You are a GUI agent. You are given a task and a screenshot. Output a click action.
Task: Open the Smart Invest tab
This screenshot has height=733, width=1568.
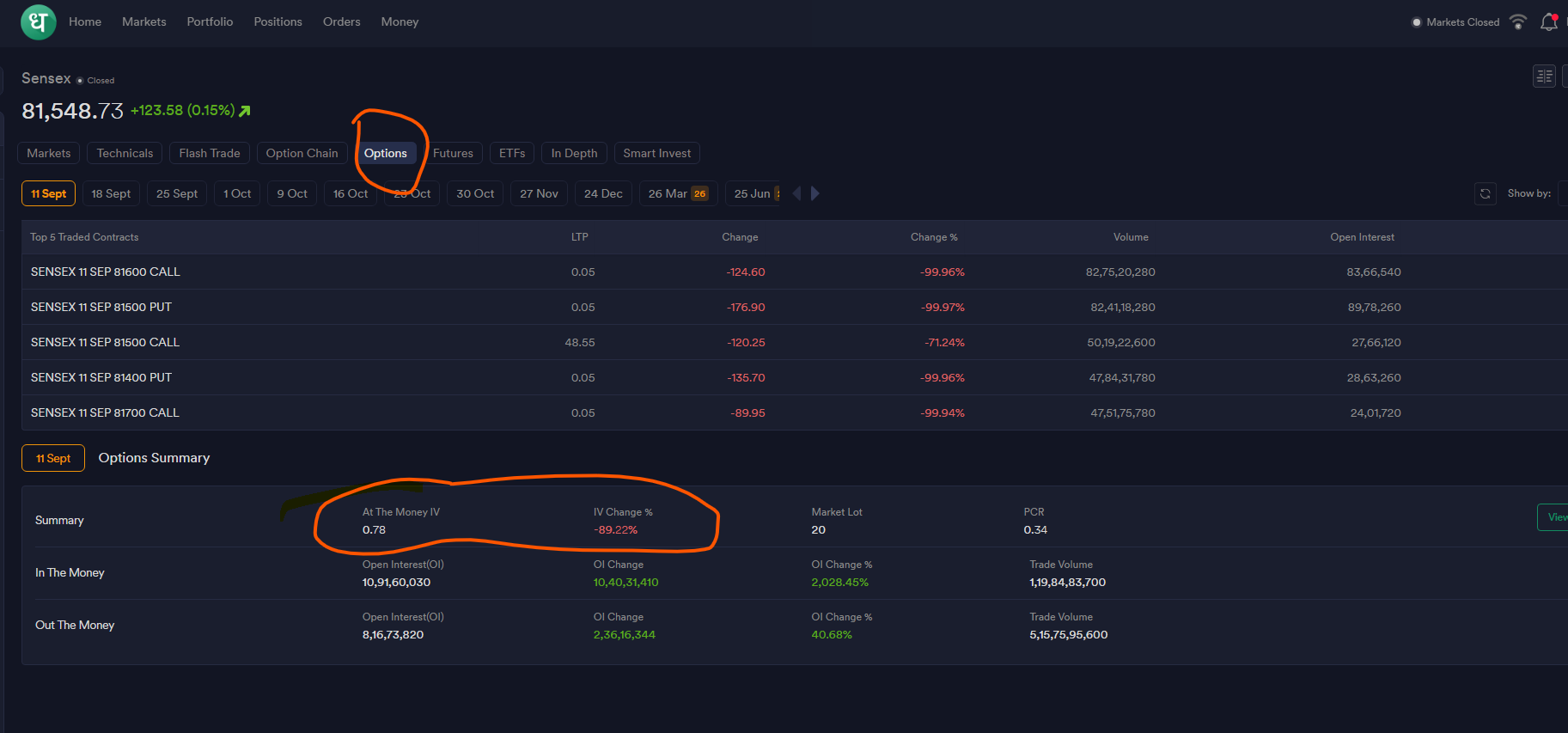click(657, 153)
